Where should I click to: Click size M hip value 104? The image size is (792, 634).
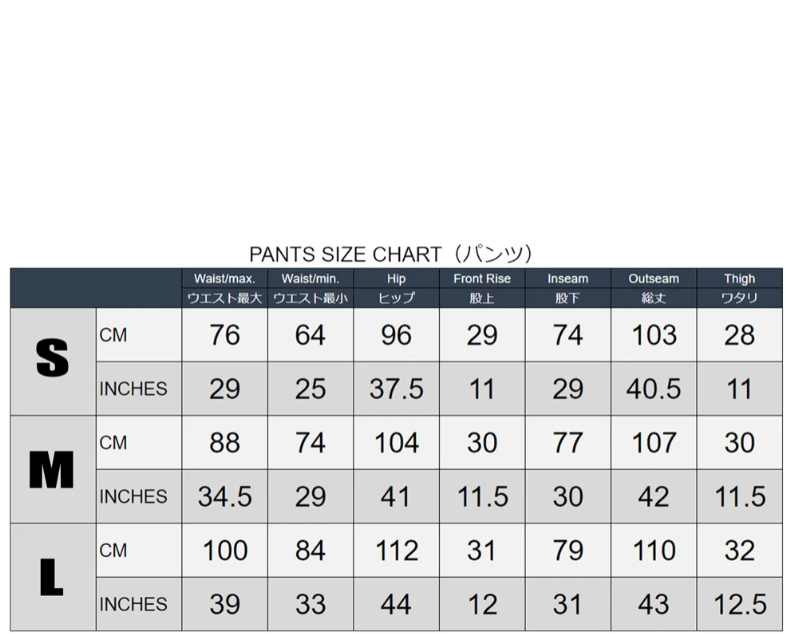396,443
